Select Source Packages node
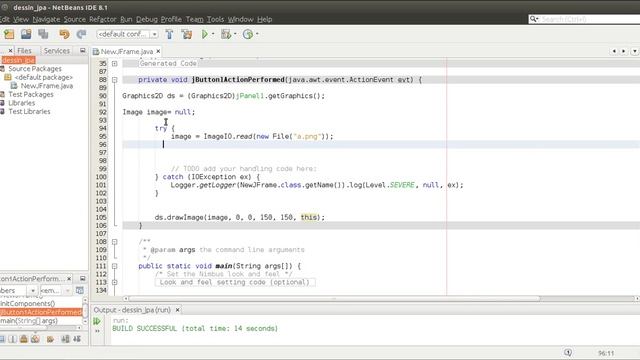The width and height of the screenshot is (640, 360). [x=35, y=69]
